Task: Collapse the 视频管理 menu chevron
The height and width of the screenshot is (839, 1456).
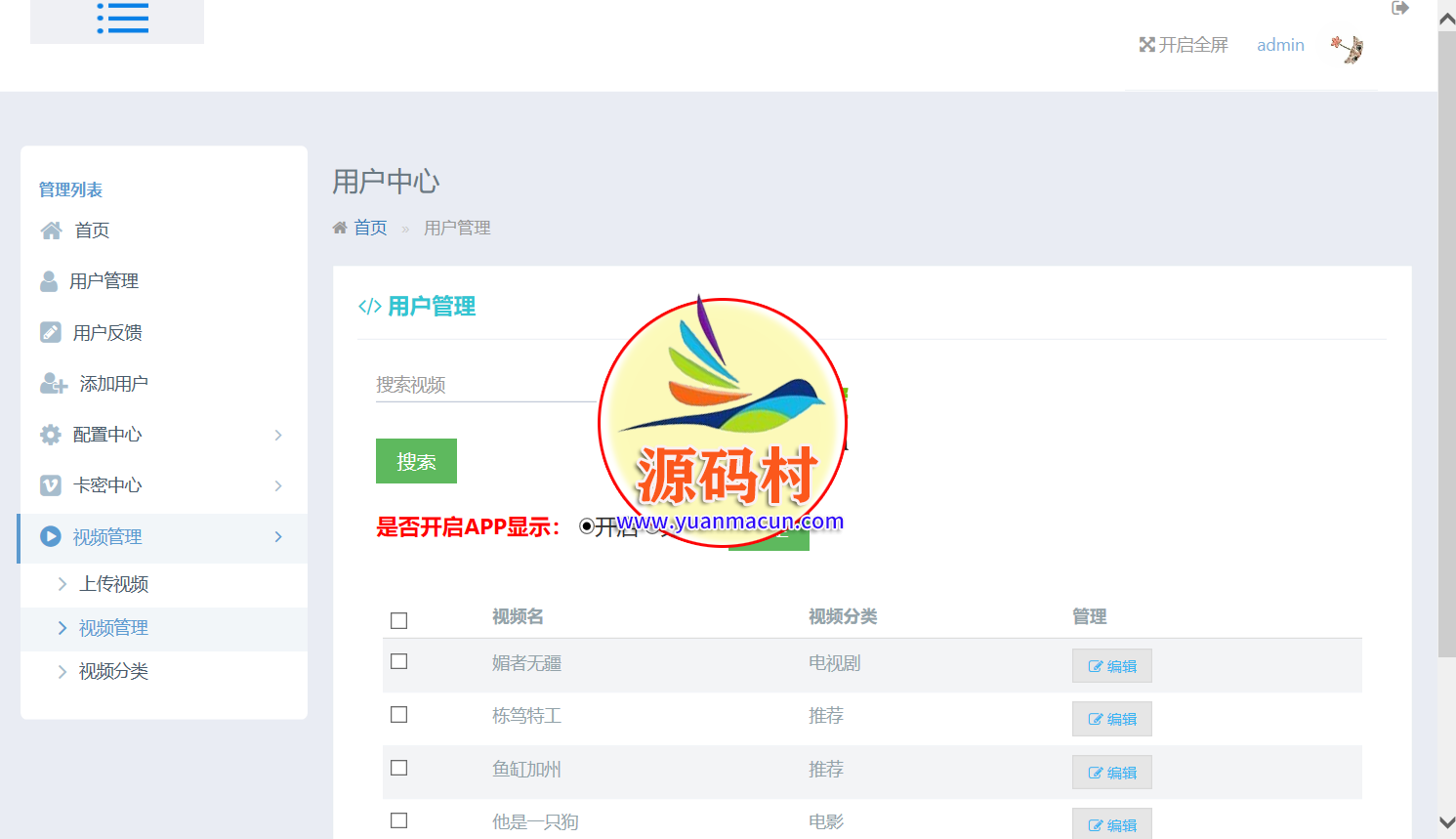Action: [x=278, y=537]
